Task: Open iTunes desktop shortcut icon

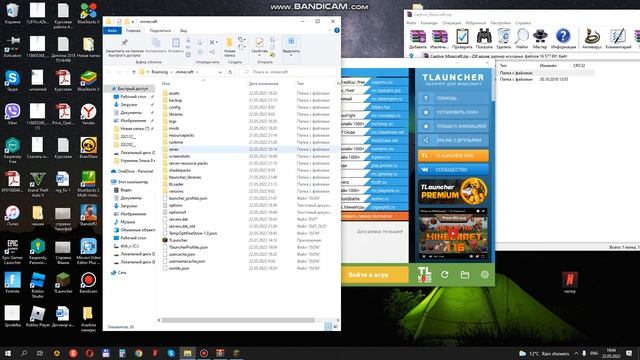Action: point(12,215)
